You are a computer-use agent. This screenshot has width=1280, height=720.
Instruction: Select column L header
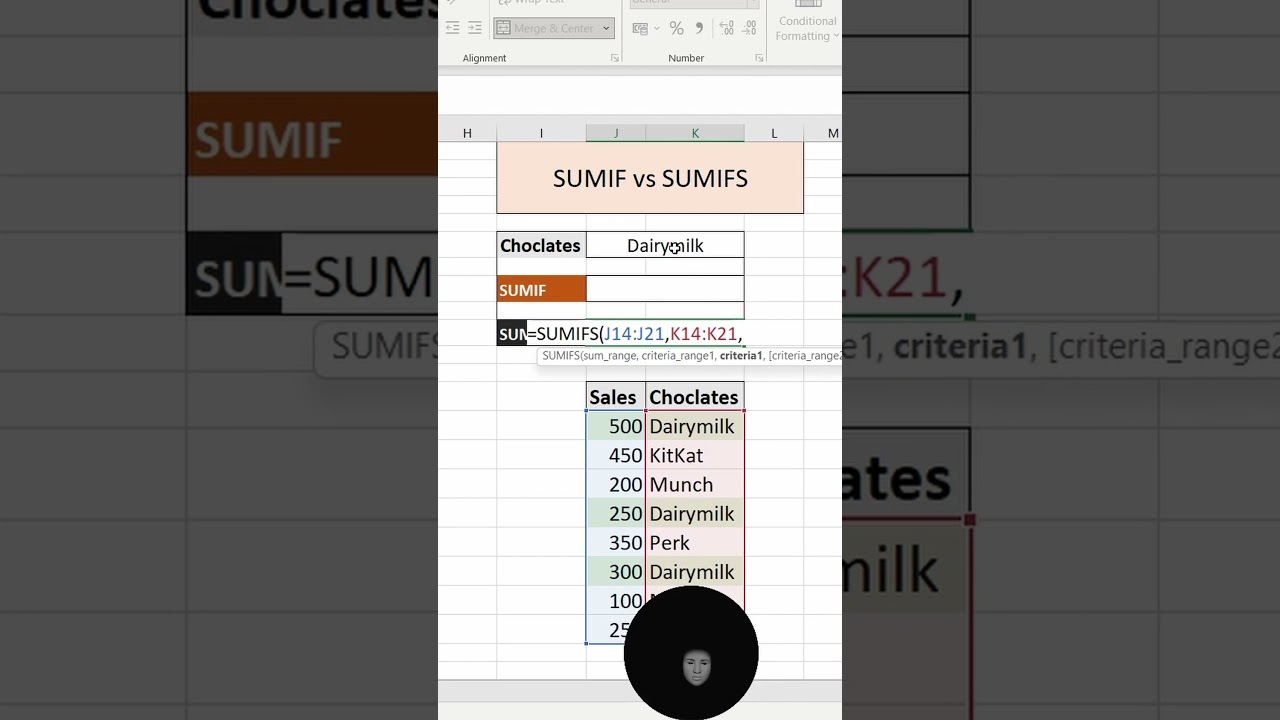tap(774, 133)
